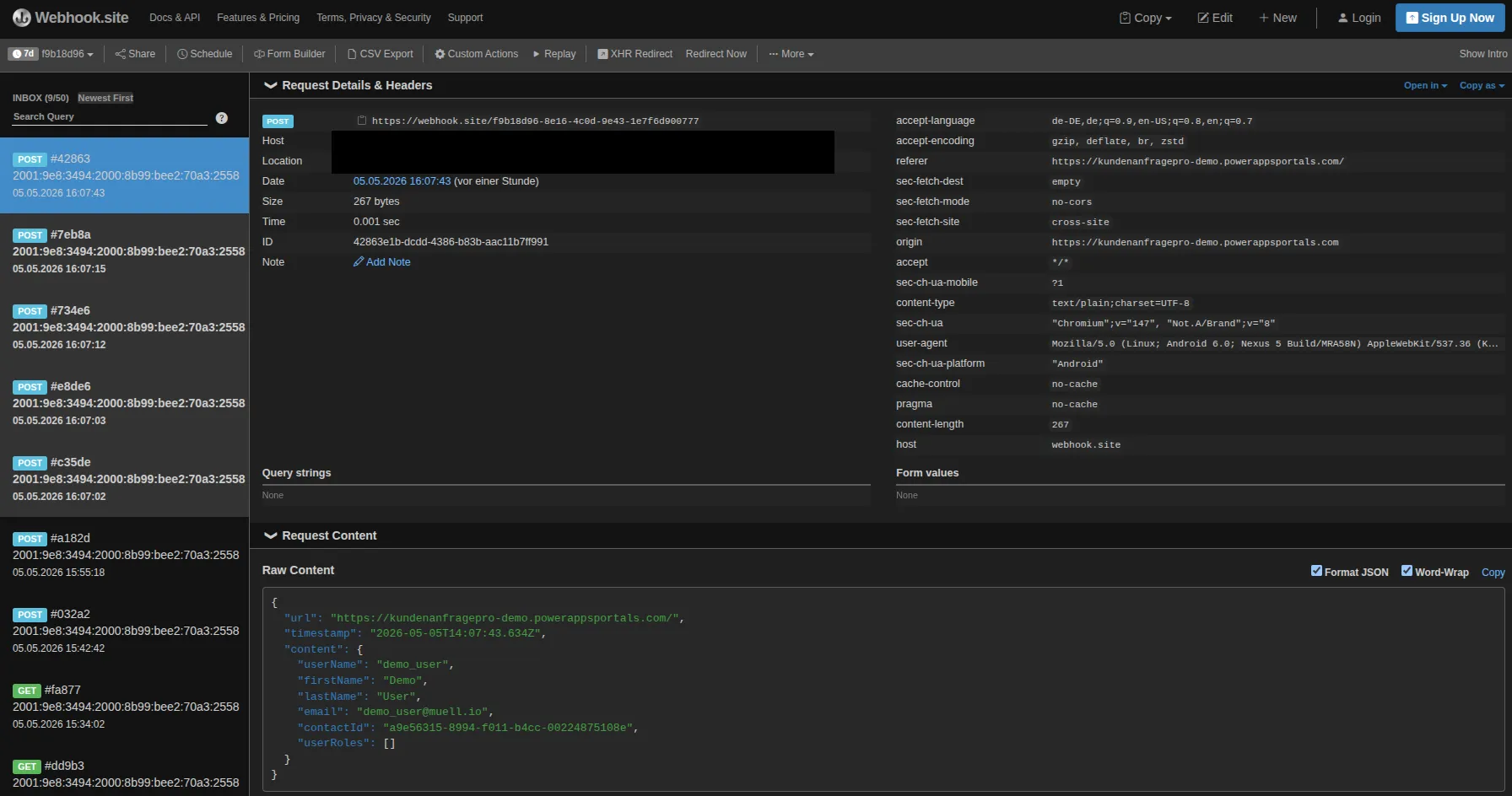Select request #032a2 in inbox
The height and width of the screenshot is (796, 1512).
(125, 631)
